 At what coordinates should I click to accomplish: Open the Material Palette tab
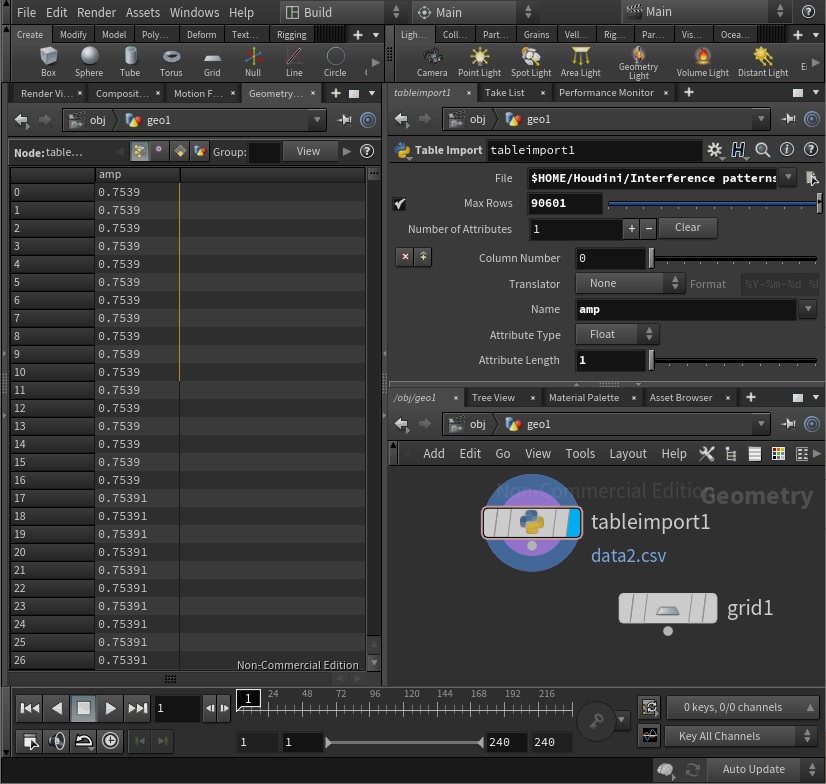[x=584, y=398]
